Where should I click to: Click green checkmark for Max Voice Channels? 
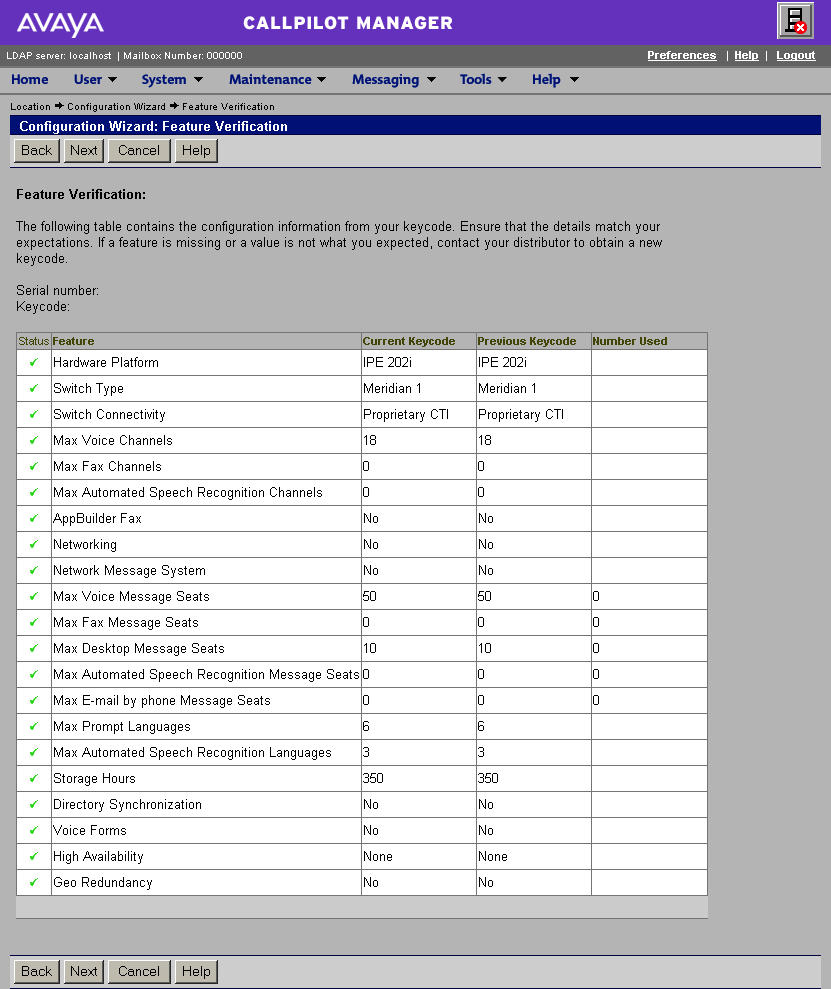(33, 440)
